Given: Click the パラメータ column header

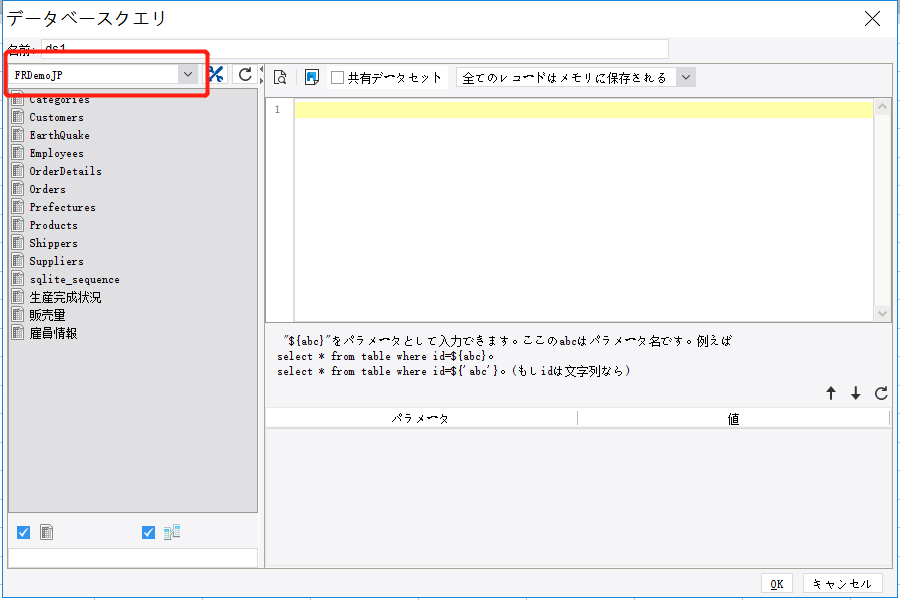Looking at the screenshot, I should 421,419.
